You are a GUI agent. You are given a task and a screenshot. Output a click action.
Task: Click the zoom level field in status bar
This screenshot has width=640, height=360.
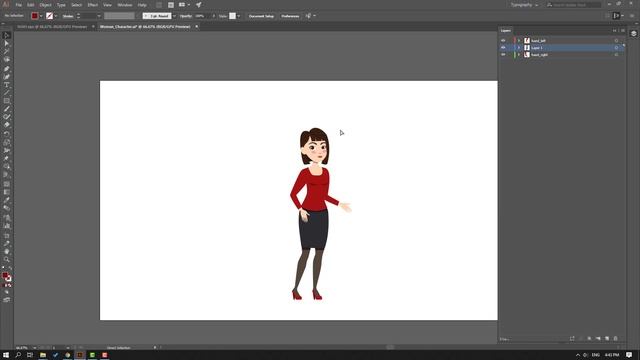pyautogui.click(x=22, y=348)
